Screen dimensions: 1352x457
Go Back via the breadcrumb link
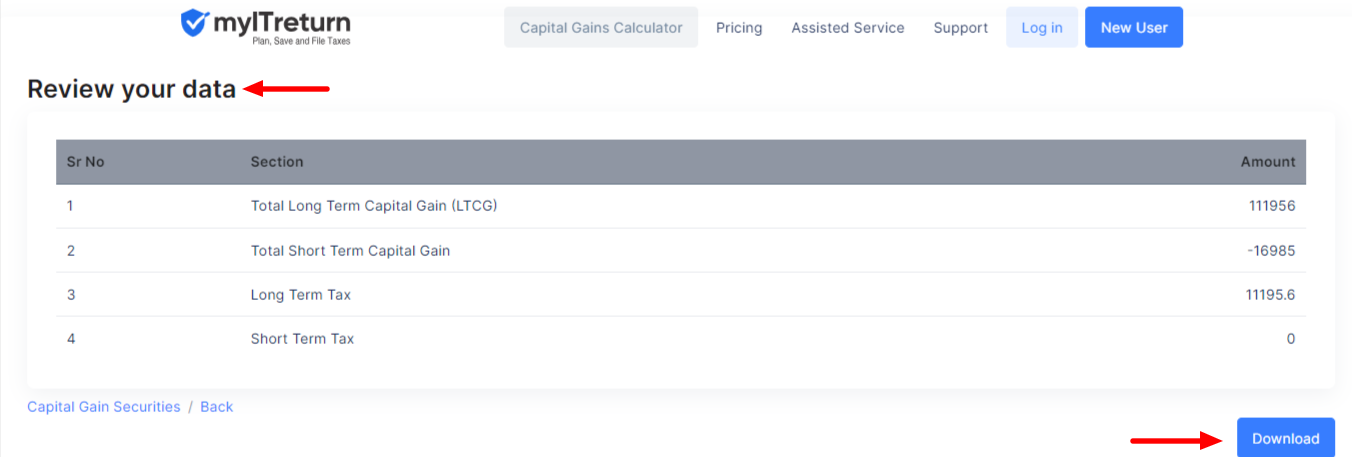click(x=216, y=407)
